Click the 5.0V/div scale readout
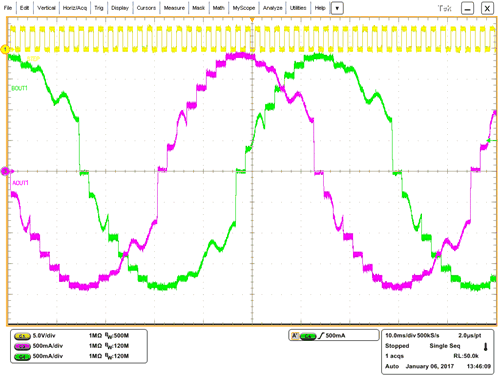The image size is (500, 375). [x=44, y=336]
